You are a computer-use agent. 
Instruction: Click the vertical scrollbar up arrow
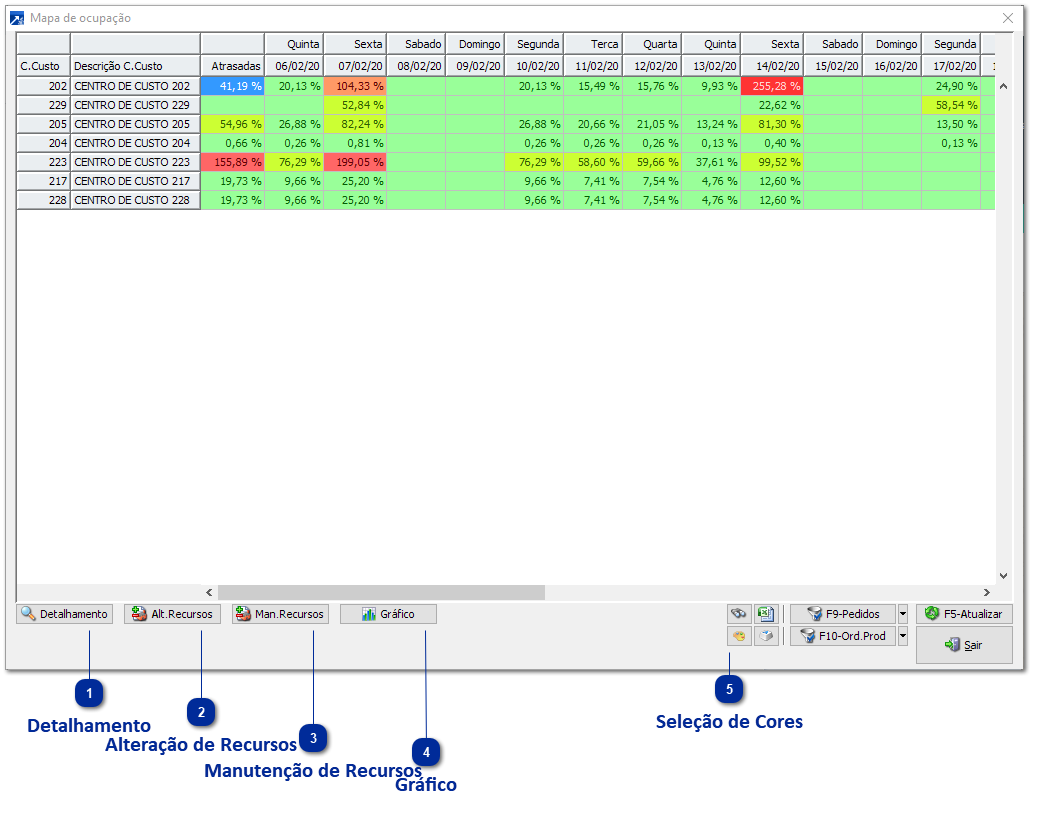coord(1003,87)
